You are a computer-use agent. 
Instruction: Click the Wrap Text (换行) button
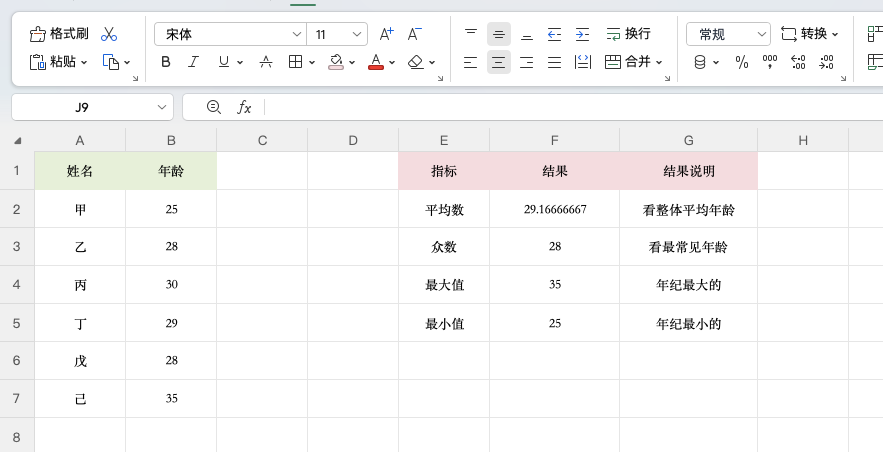[628, 34]
